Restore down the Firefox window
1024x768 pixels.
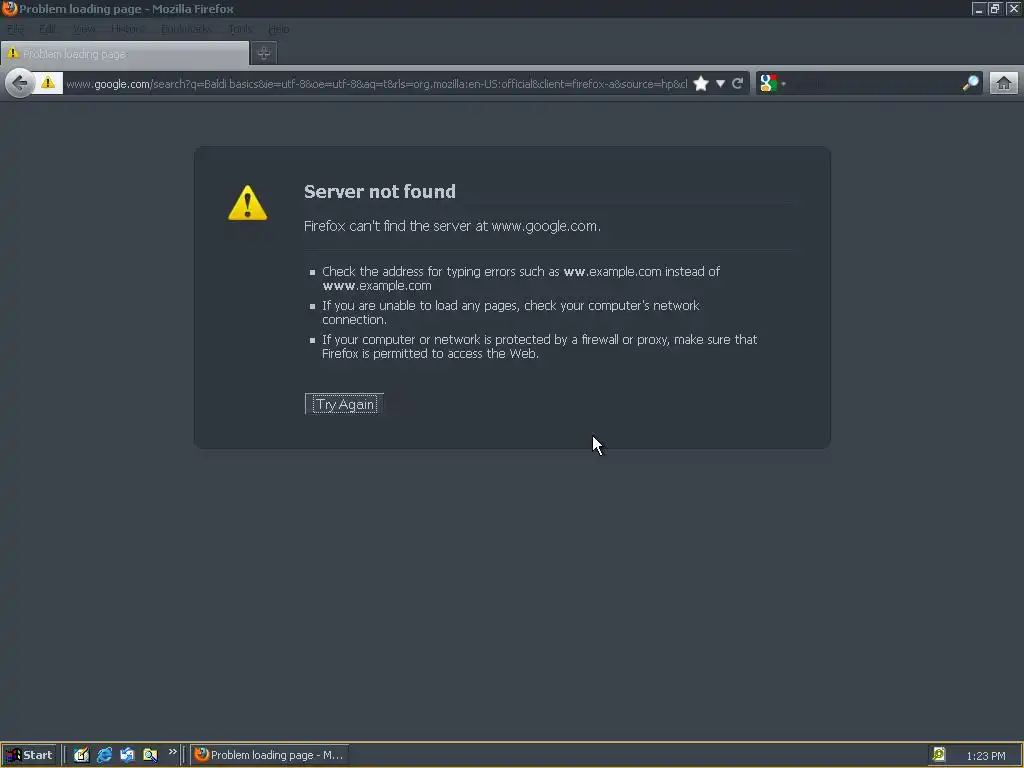(995, 8)
